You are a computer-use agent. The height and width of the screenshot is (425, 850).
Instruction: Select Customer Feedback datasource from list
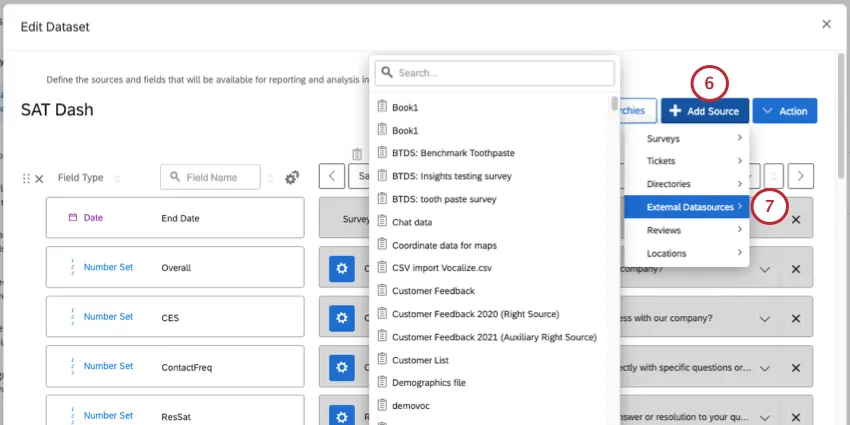[433, 290]
